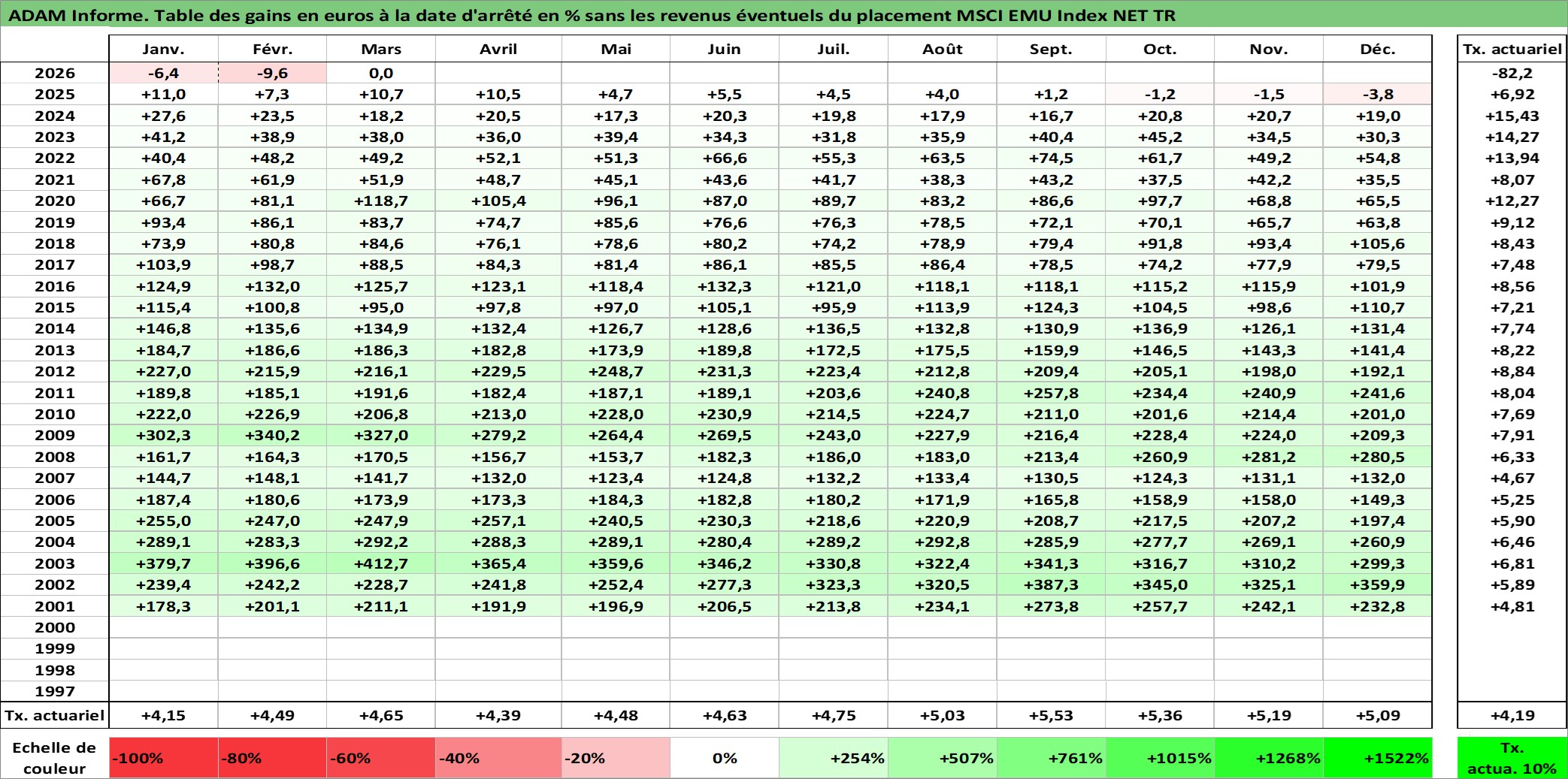
Task: Select the Janv. column header
Action: (163, 49)
